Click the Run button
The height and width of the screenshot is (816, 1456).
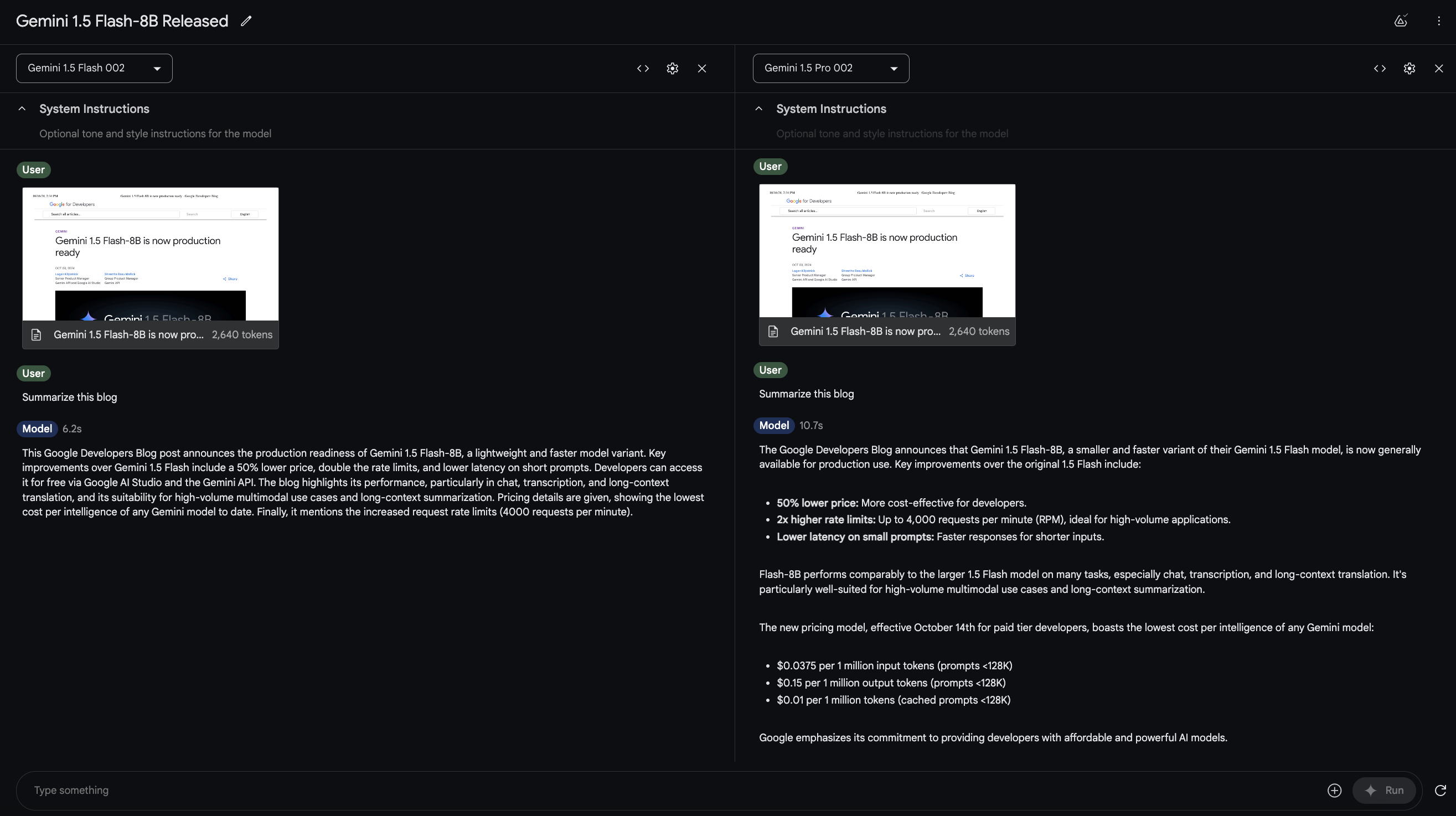1383,791
